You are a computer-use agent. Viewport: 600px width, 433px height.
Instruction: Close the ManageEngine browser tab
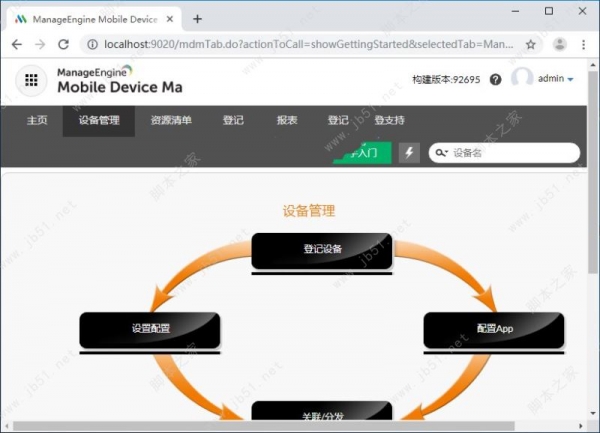(x=170, y=19)
